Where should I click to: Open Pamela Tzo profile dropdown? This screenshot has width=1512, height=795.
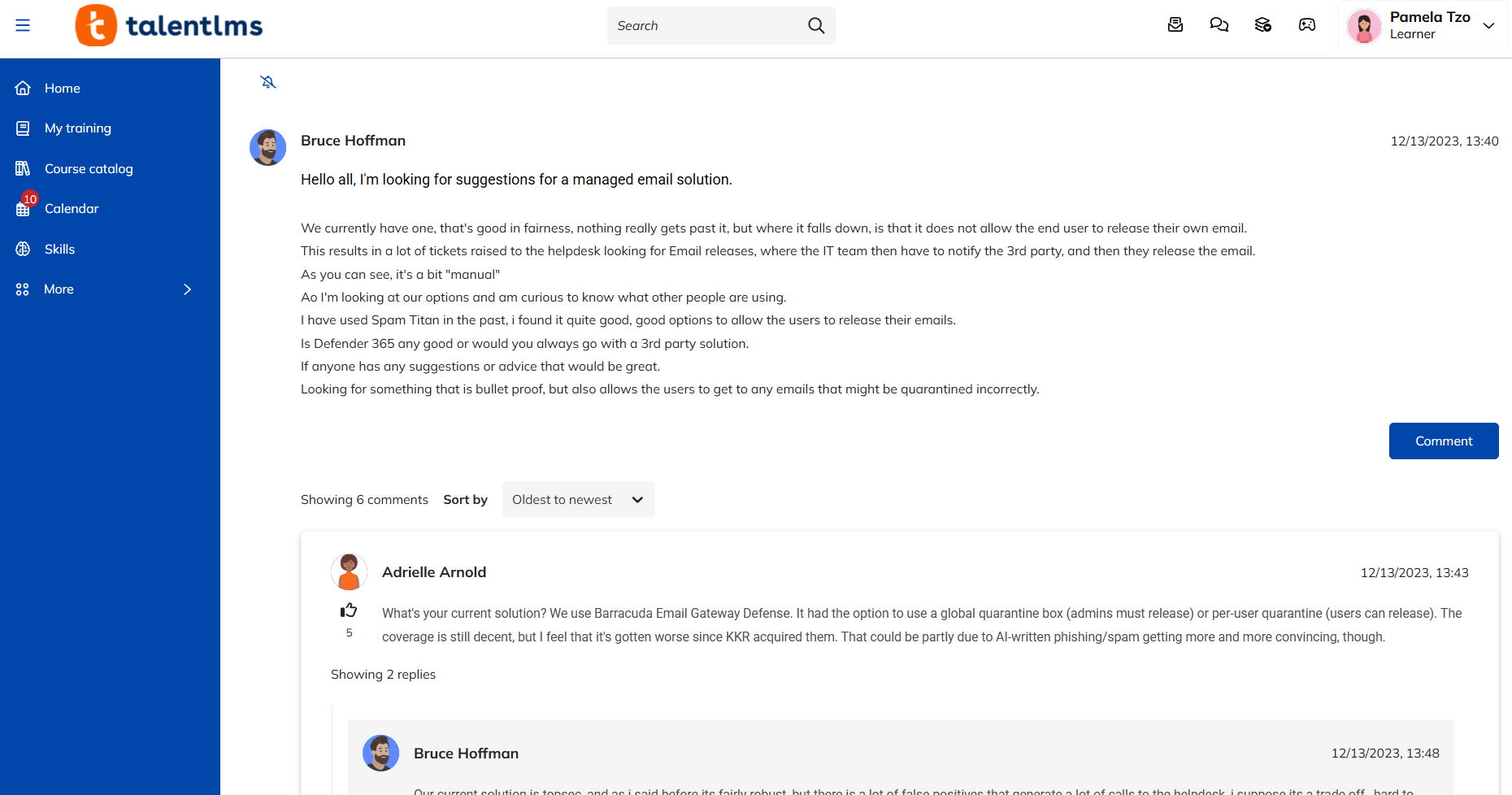click(x=1422, y=26)
